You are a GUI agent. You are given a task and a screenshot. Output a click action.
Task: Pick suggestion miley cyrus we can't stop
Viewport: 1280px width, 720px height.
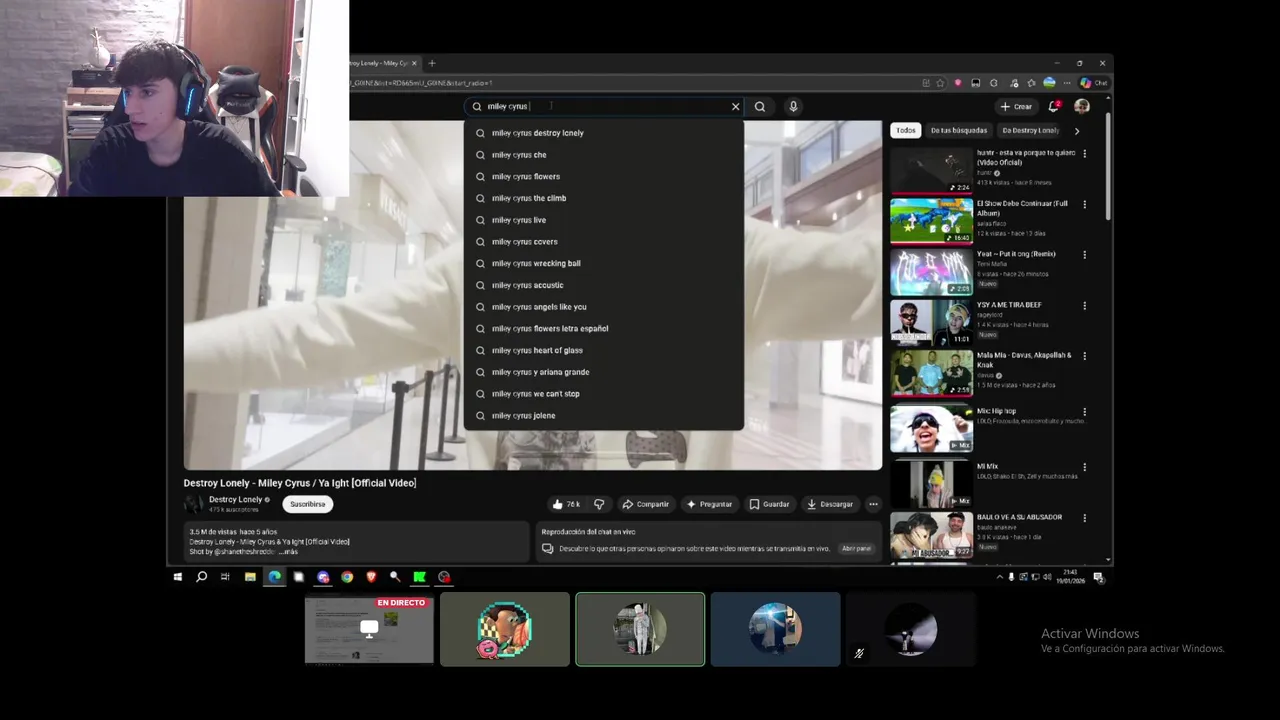[x=604, y=394]
